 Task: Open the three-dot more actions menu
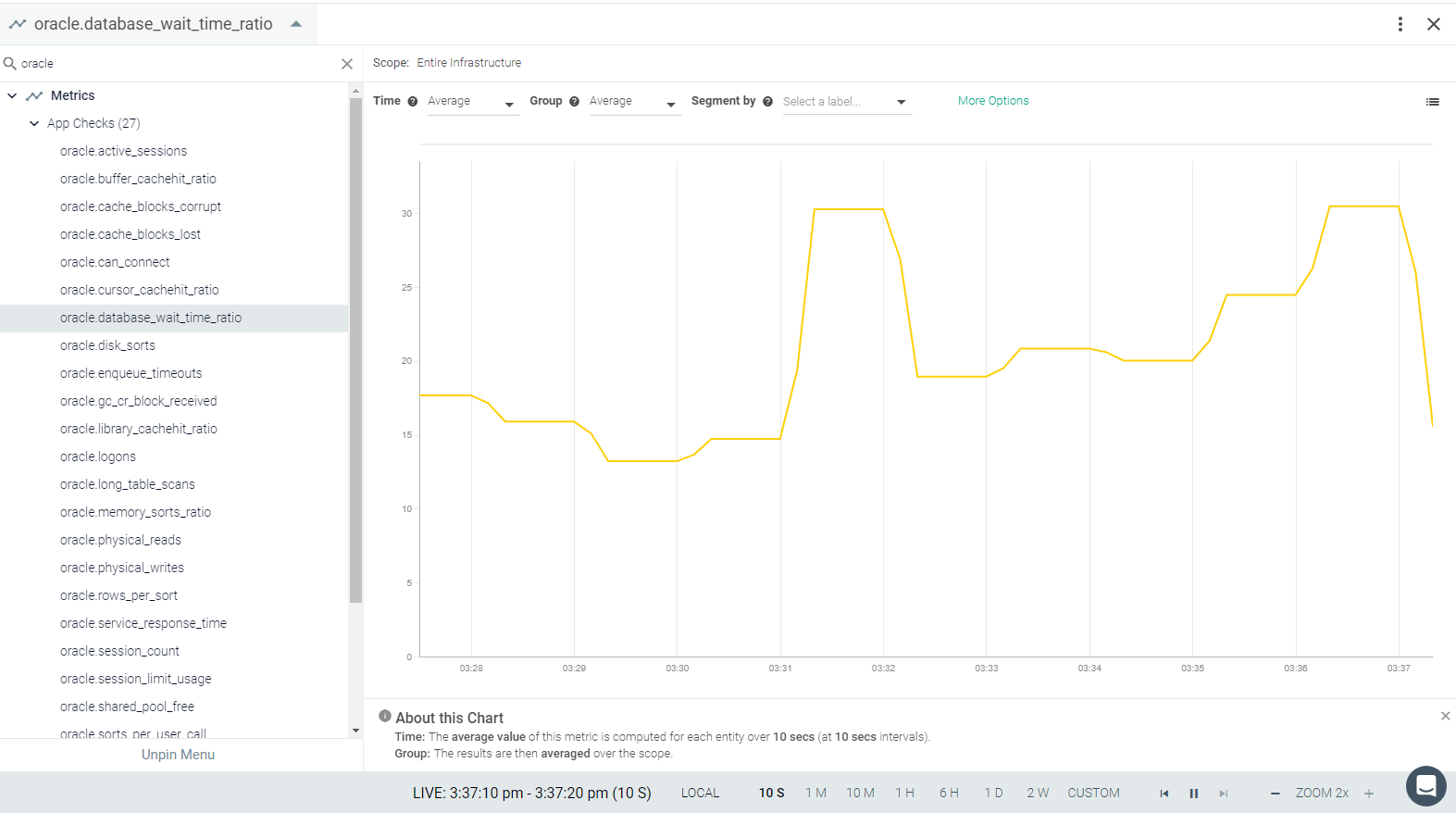(x=1400, y=24)
